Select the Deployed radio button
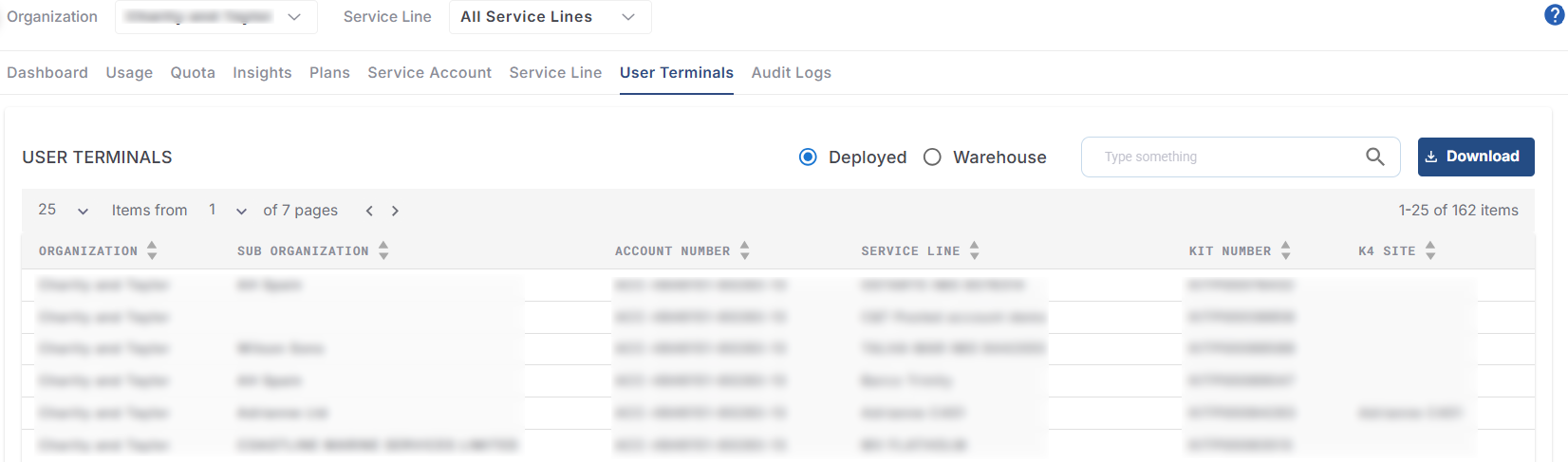 pyautogui.click(x=808, y=157)
